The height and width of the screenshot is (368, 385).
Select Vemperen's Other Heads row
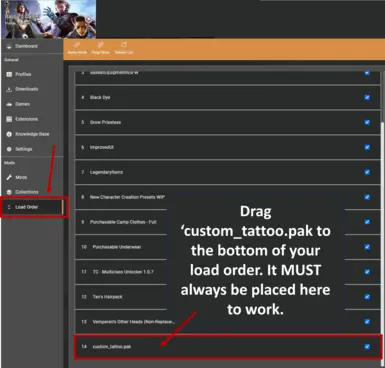coord(227,322)
